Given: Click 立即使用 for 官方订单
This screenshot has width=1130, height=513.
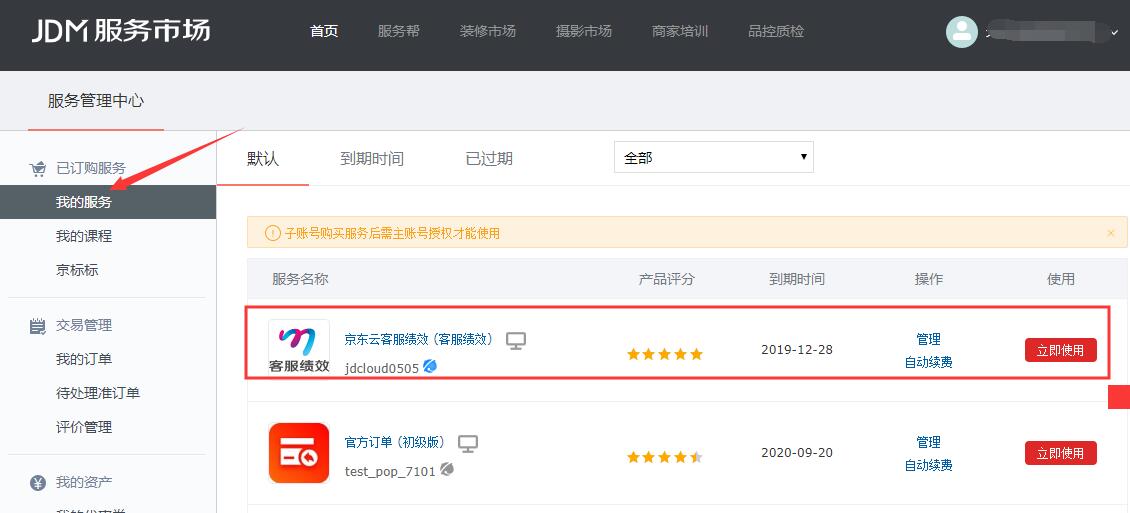Looking at the screenshot, I should pos(1061,453).
